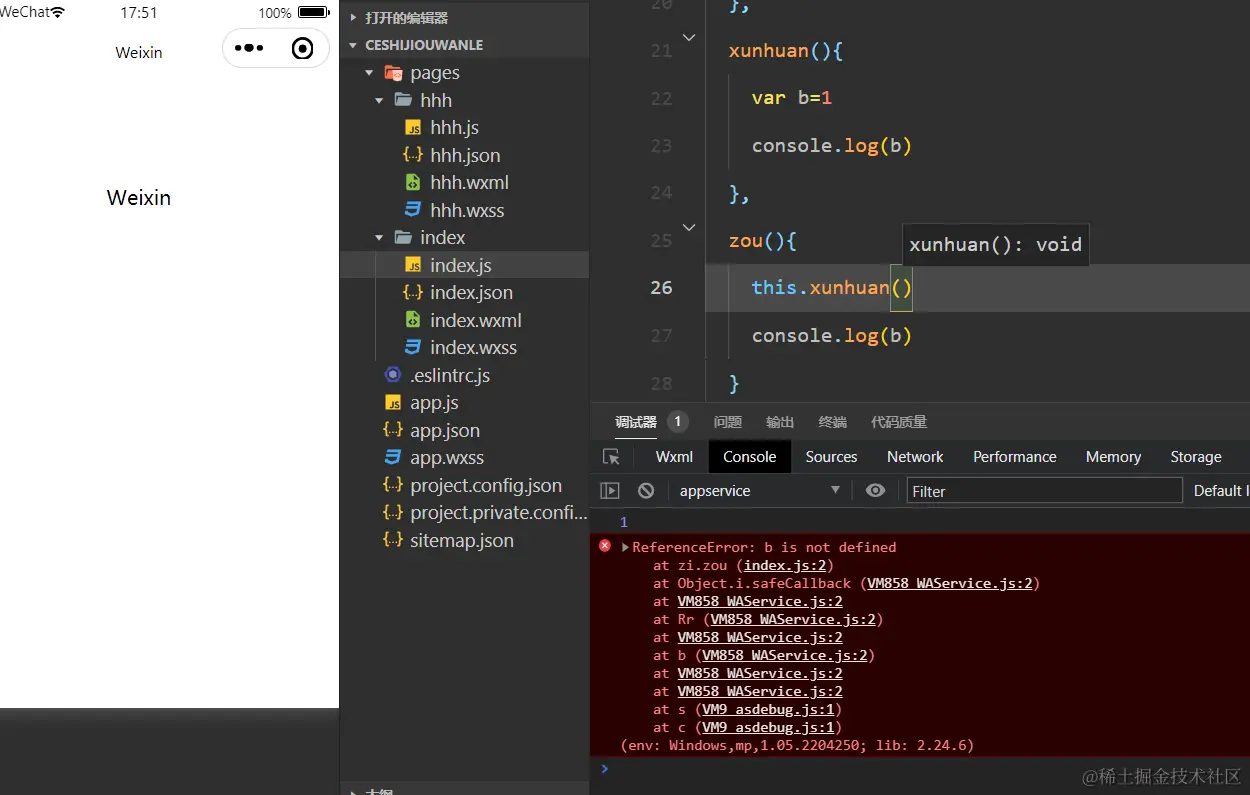Collapse the index folder chevron
The image size is (1250, 795).
click(379, 238)
